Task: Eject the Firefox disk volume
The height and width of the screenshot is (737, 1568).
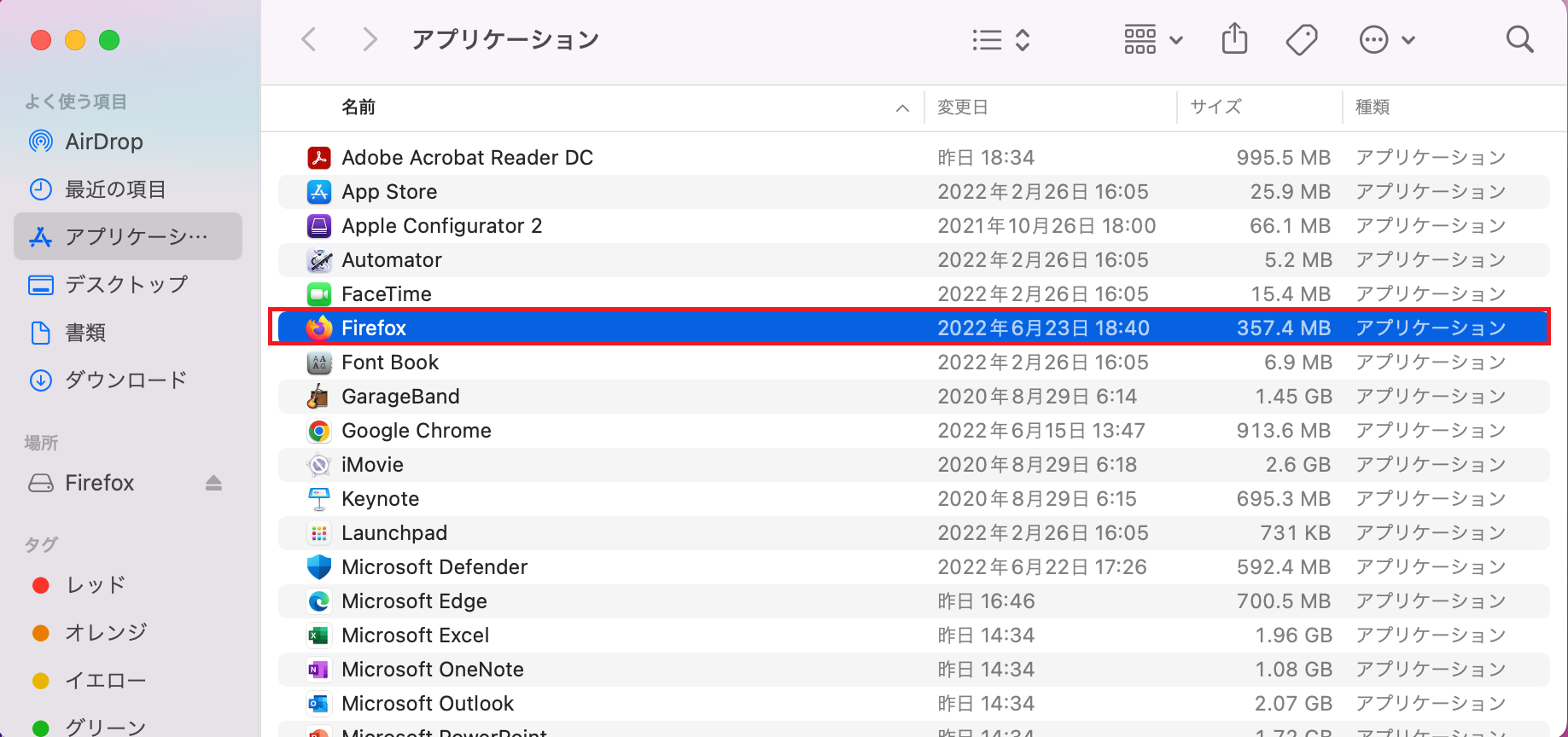Action: point(213,484)
